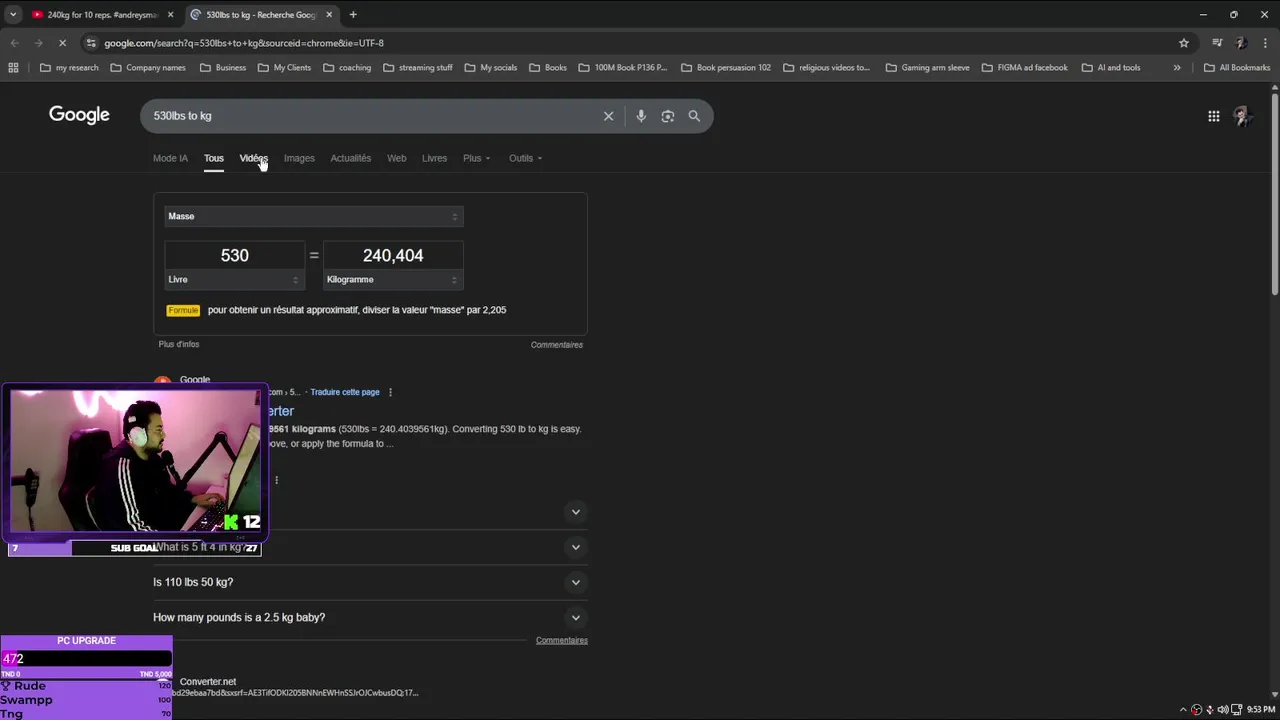Click the 530 pounds value field
The width and height of the screenshot is (1280, 720).
click(x=234, y=256)
